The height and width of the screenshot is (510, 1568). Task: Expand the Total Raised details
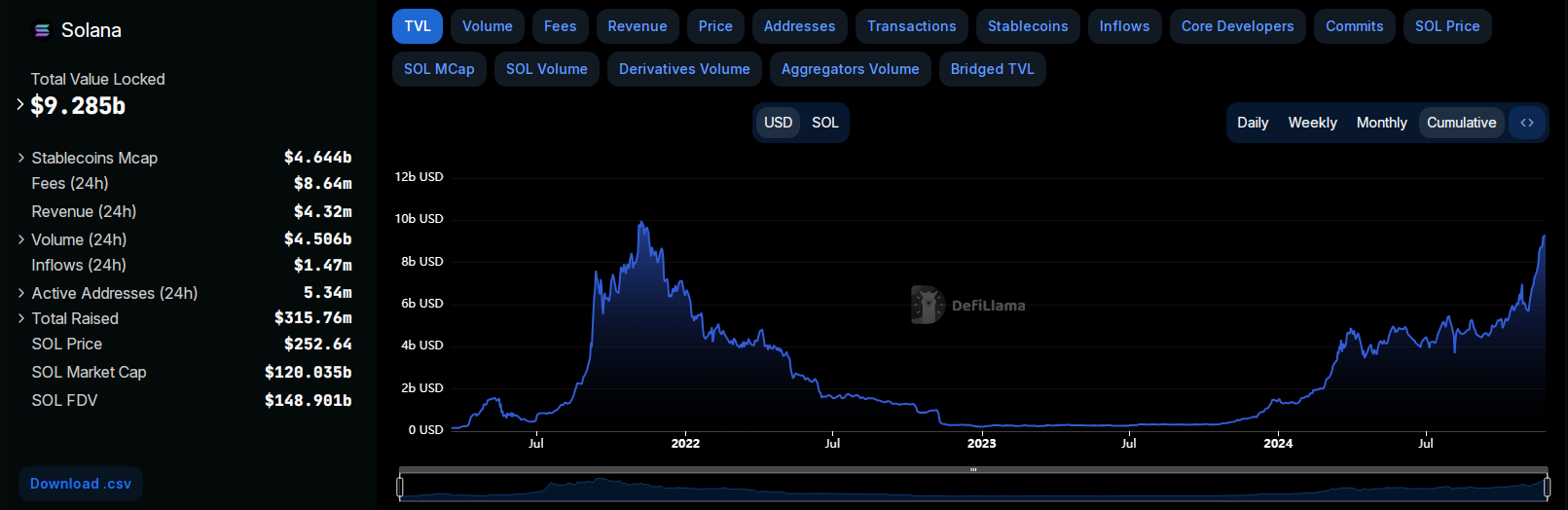point(21,318)
